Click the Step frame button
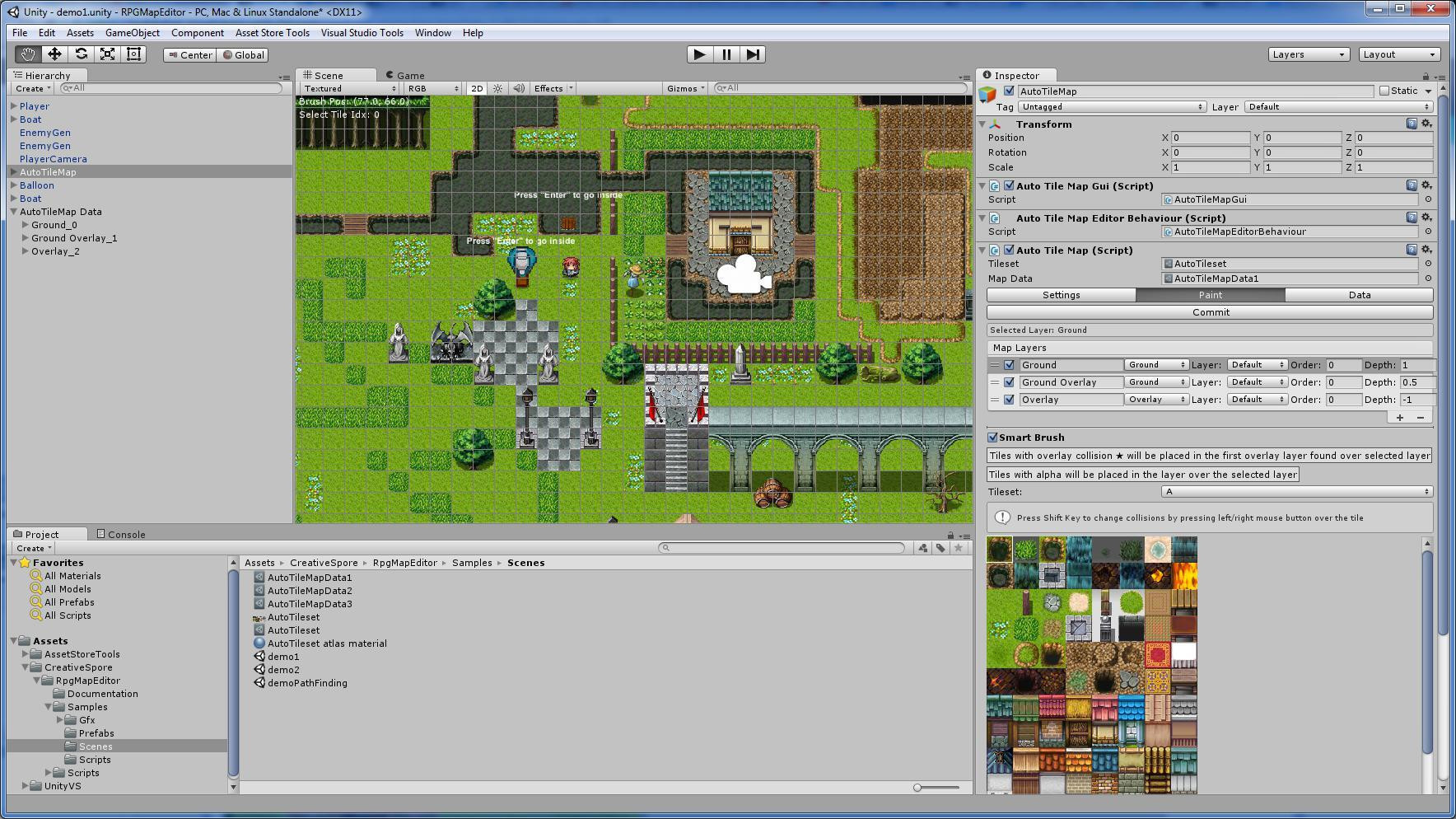 [x=753, y=54]
